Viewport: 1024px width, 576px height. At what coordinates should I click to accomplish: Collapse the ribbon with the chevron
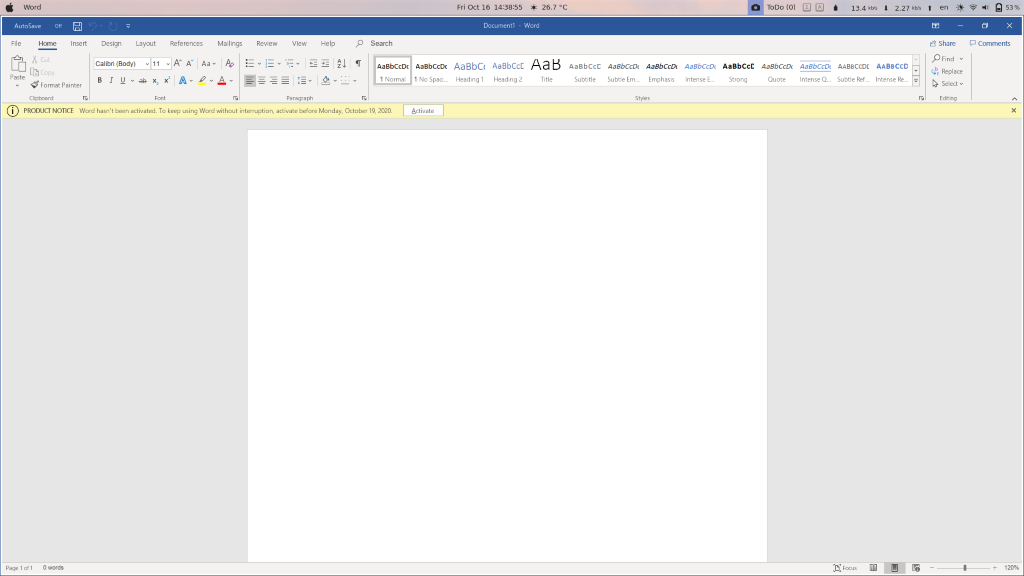(x=1014, y=99)
